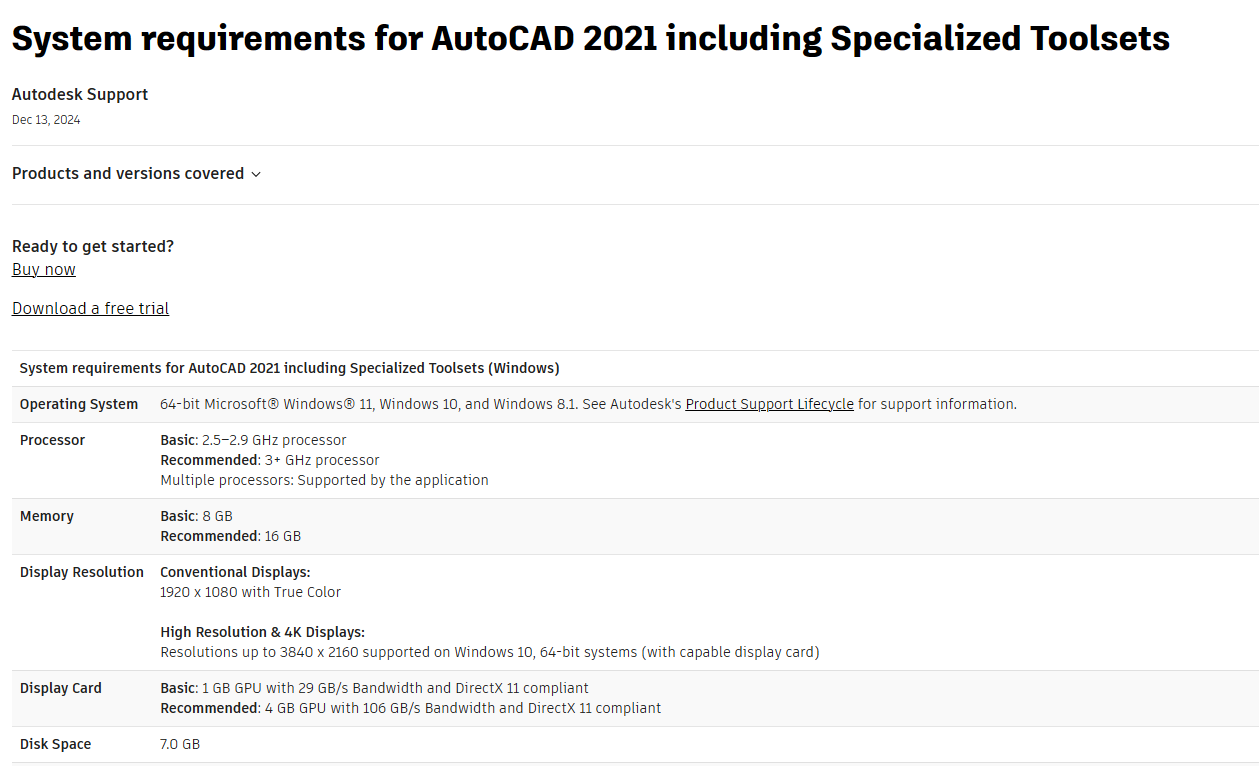Select the Processor row label

(52, 440)
